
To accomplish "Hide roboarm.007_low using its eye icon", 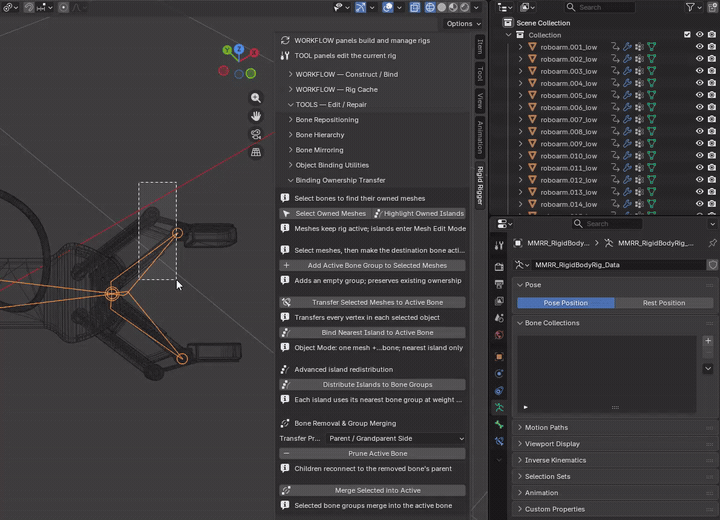I will click(x=699, y=119).
